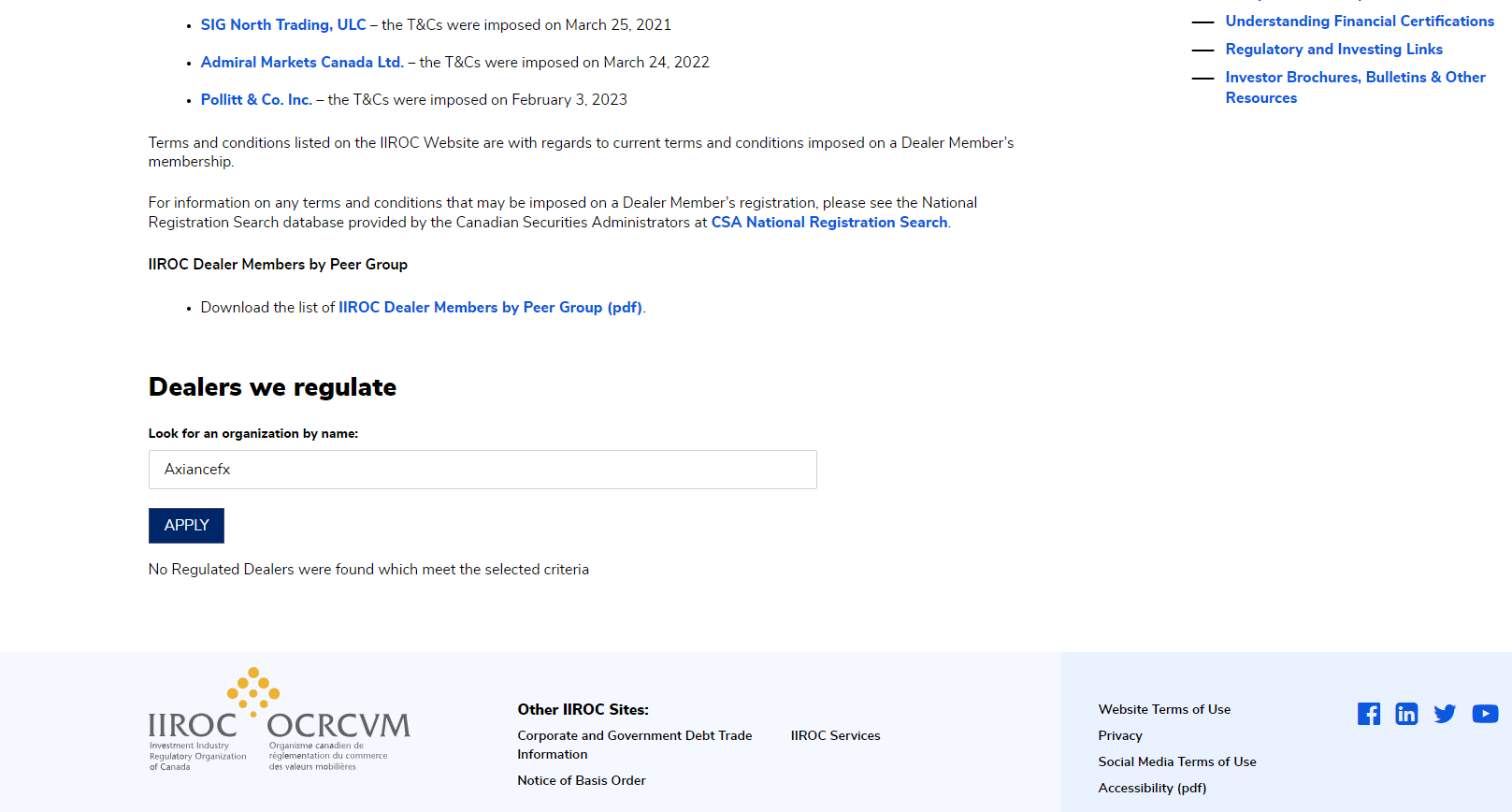This screenshot has height=812, width=1512.
Task: Click the IIROC OCRCVM footer logo
Action: coord(279,719)
